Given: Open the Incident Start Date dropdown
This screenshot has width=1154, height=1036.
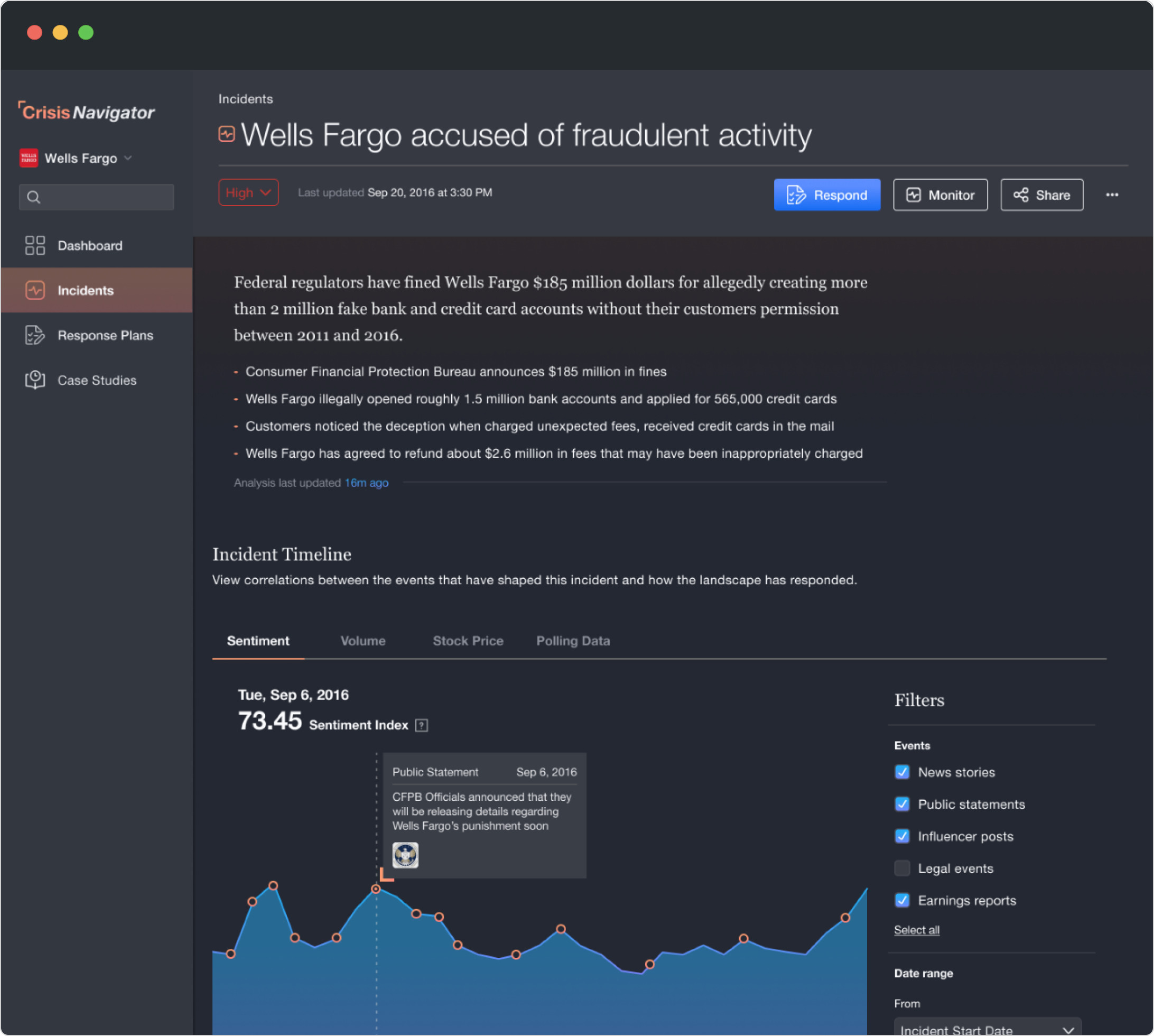Looking at the screenshot, I should tap(987, 1028).
